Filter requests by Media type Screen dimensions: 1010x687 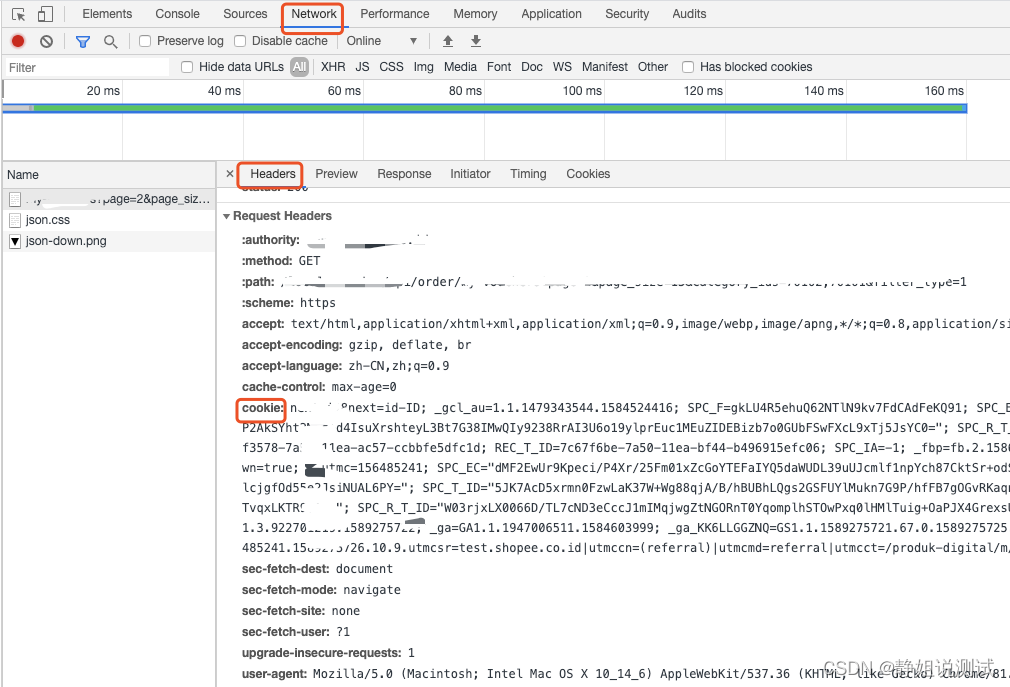pos(461,67)
